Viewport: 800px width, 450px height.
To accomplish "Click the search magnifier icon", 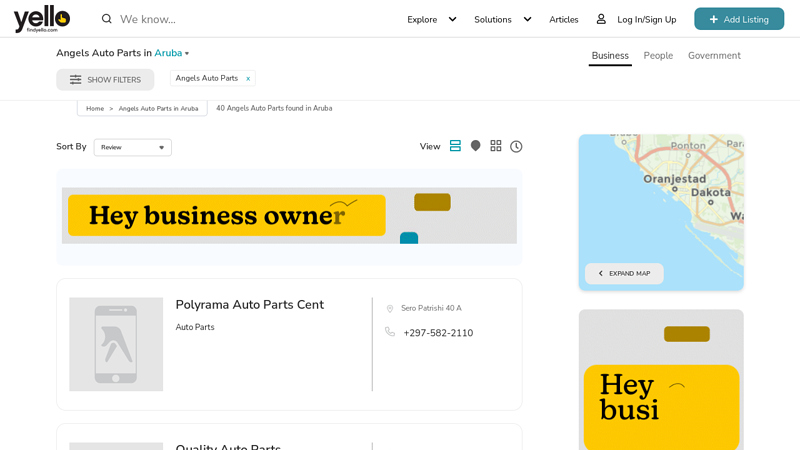I will (107, 19).
